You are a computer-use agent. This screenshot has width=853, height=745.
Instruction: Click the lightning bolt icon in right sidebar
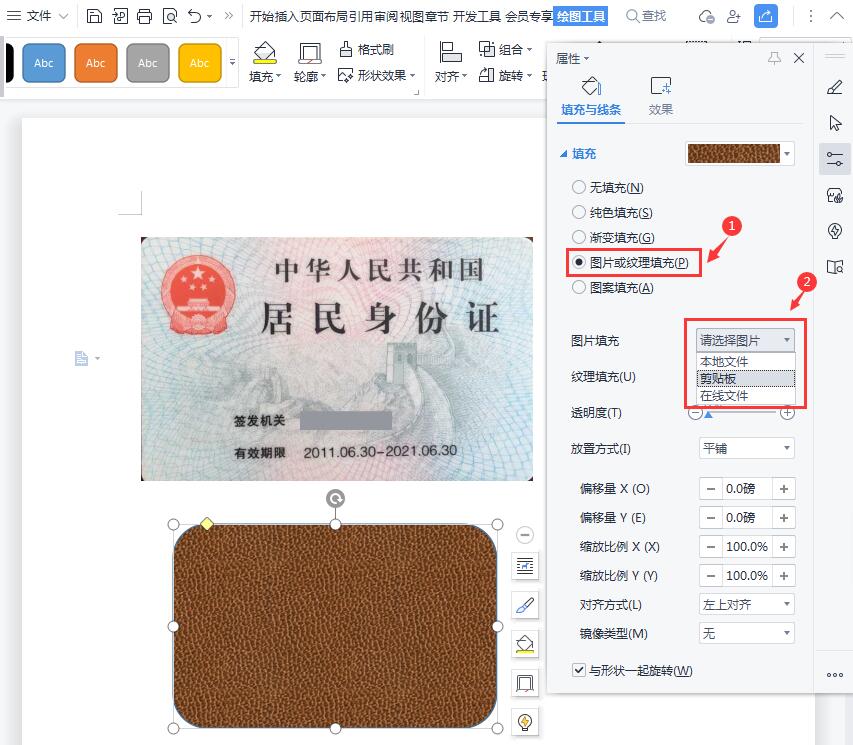pos(835,231)
